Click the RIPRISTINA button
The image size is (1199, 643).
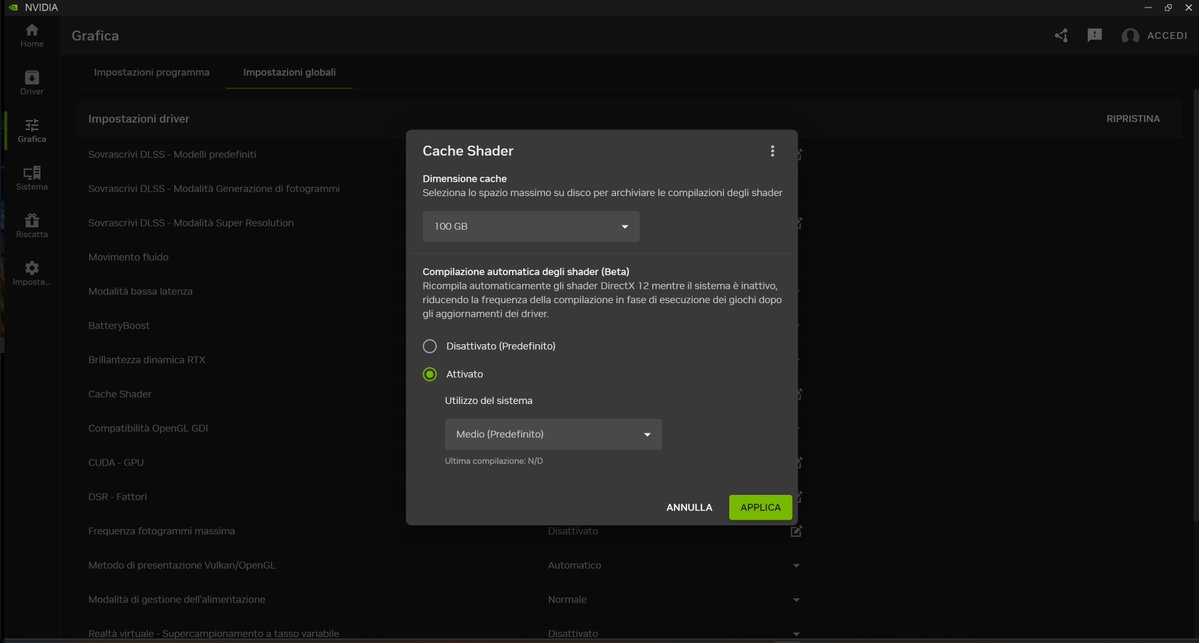pyautogui.click(x=1132, y=119)
